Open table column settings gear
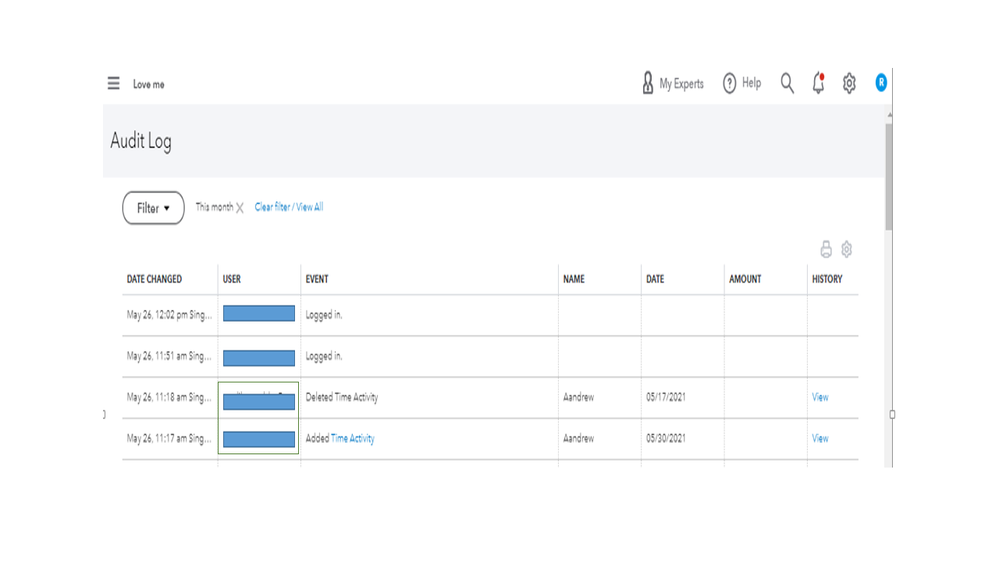This screenshot has height=562, width=999. pos(846,249)
